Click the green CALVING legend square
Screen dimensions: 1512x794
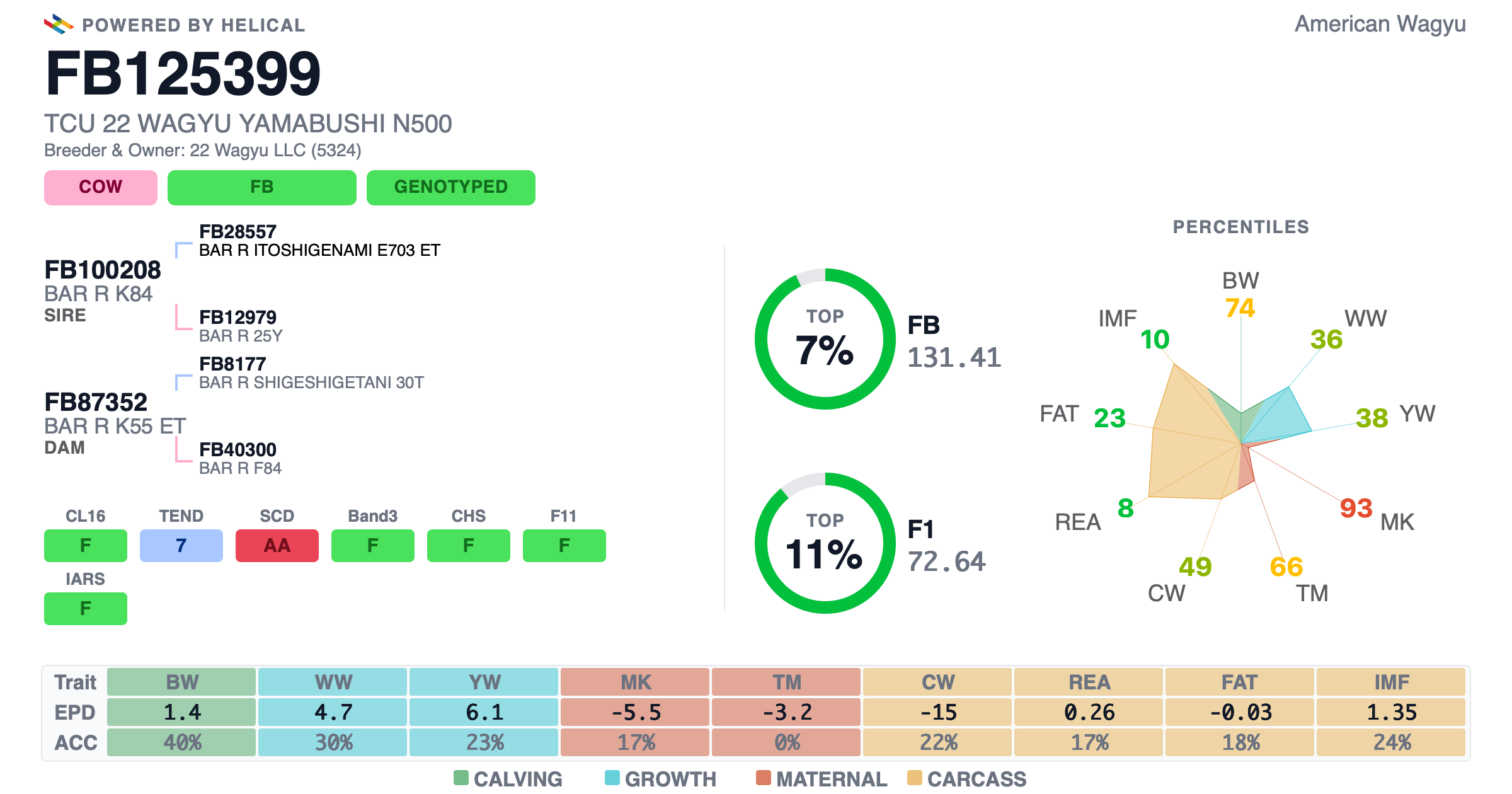tap(461, 778)
